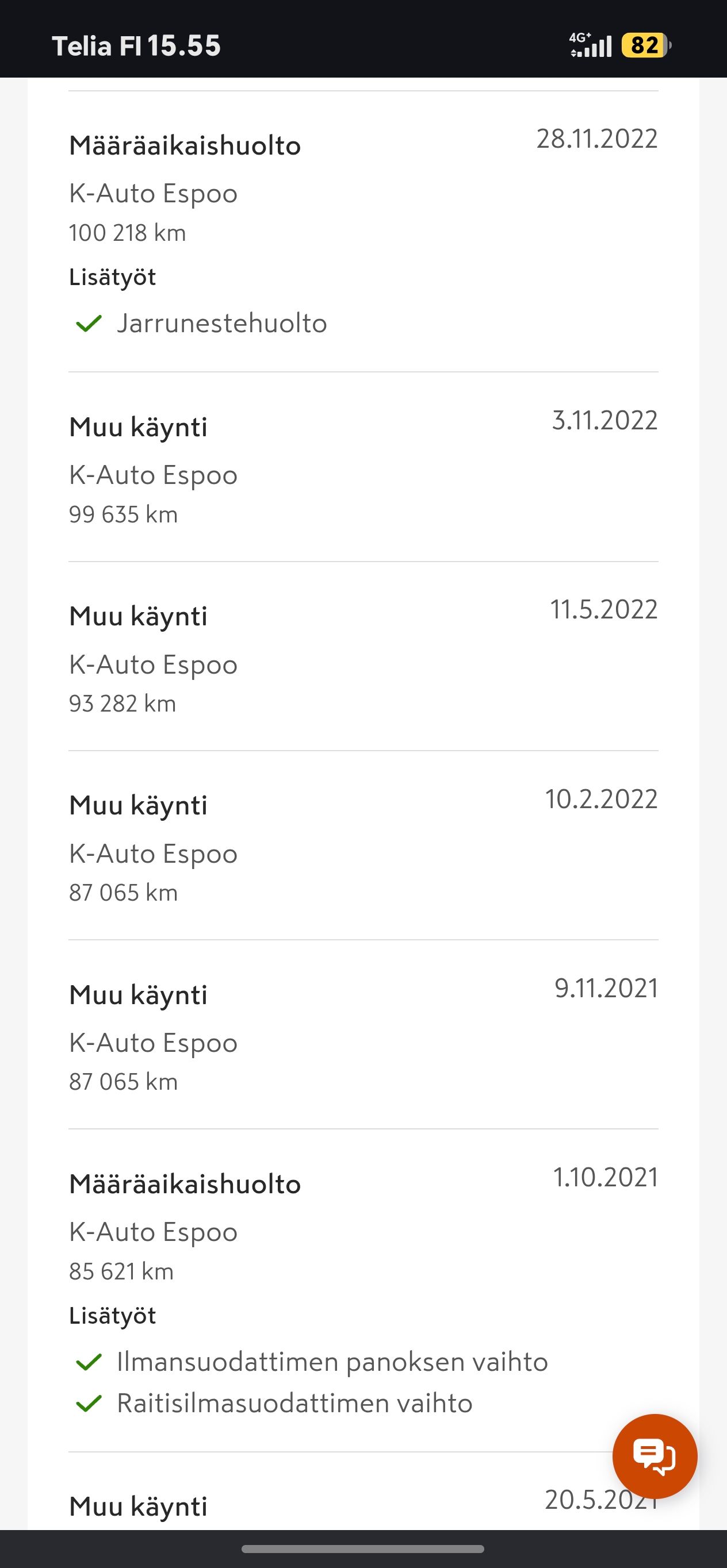Tap the 4G signal strength indicator

pos(591,45)
